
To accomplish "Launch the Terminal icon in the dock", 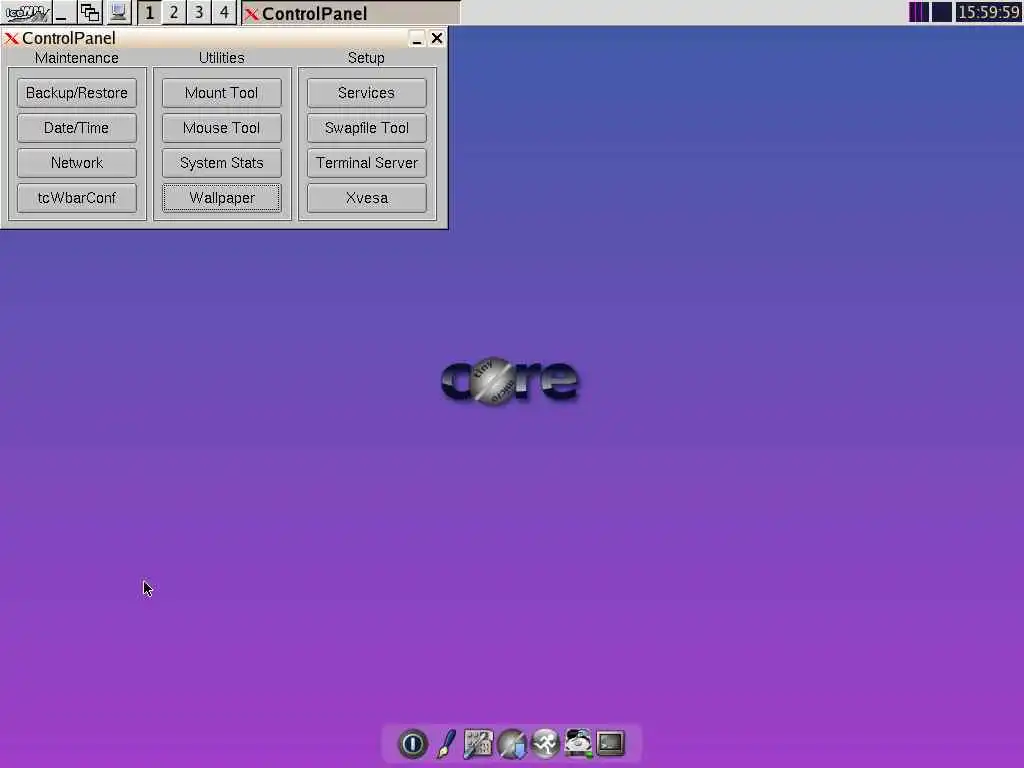I will [x=611, y=743].
